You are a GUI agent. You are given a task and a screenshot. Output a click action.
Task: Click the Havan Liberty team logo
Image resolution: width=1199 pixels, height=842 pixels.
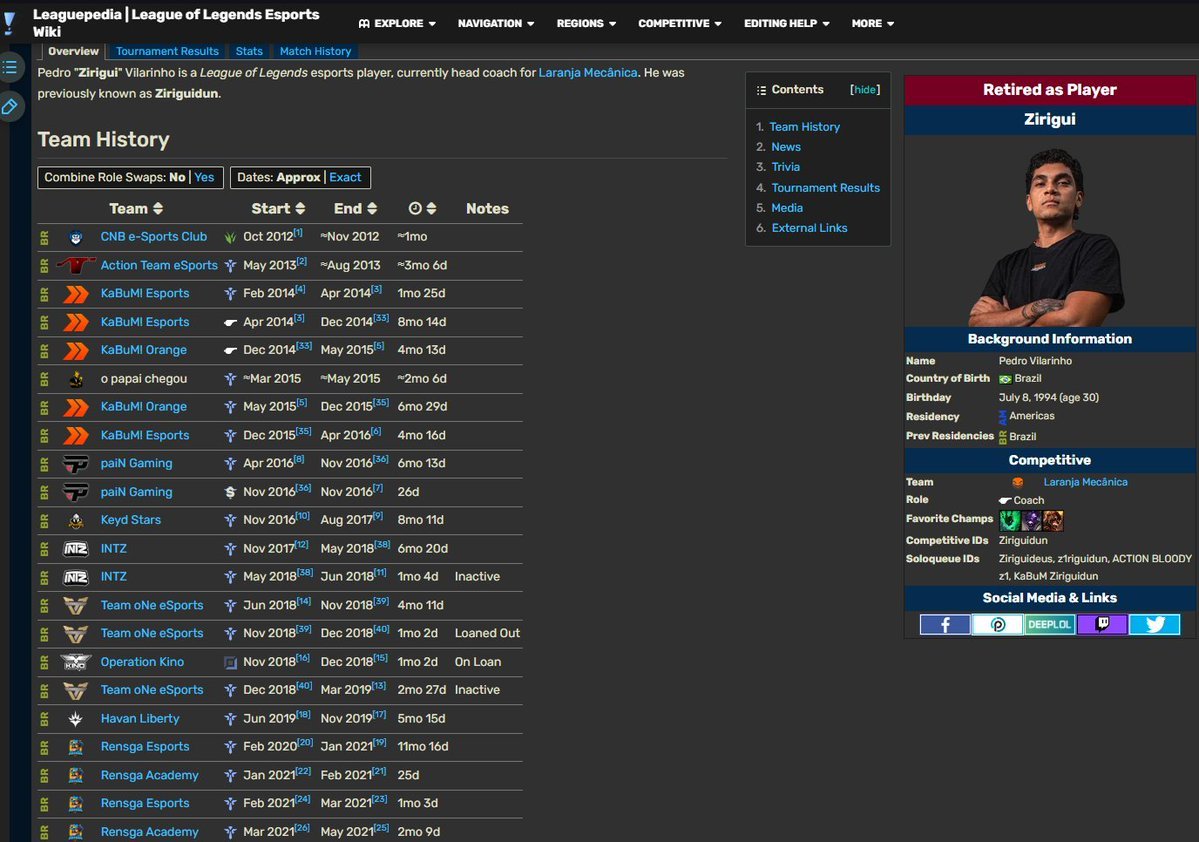coord(76,719)
